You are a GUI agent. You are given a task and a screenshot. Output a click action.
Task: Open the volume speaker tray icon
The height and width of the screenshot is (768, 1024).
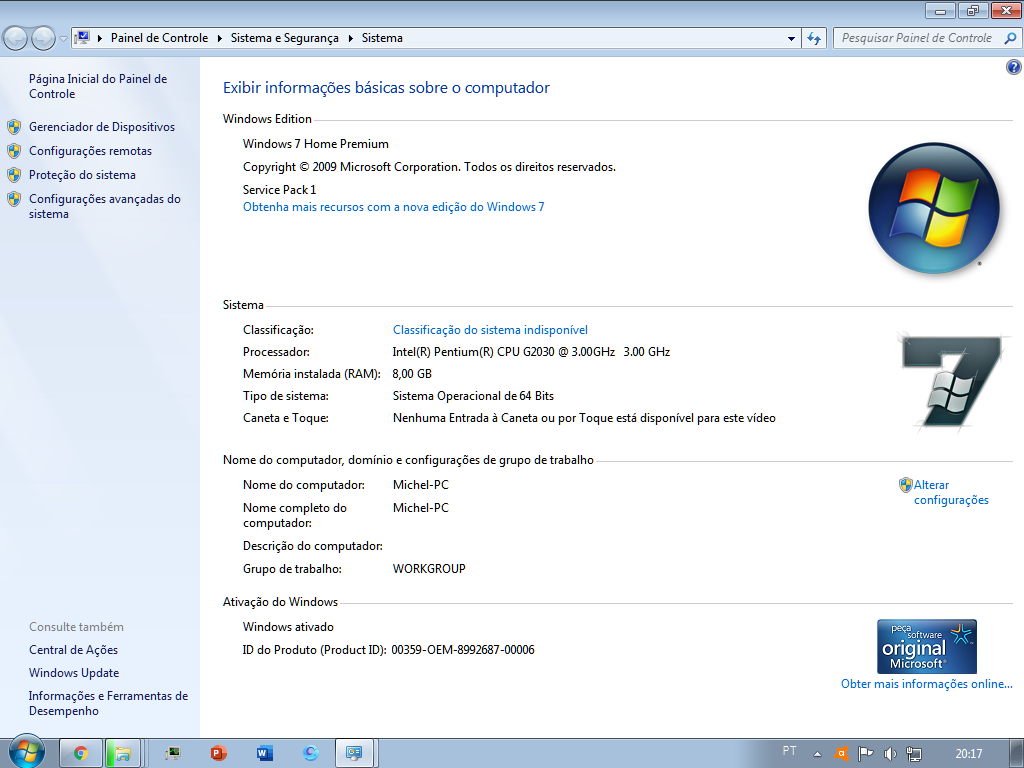tap(889, 754)
